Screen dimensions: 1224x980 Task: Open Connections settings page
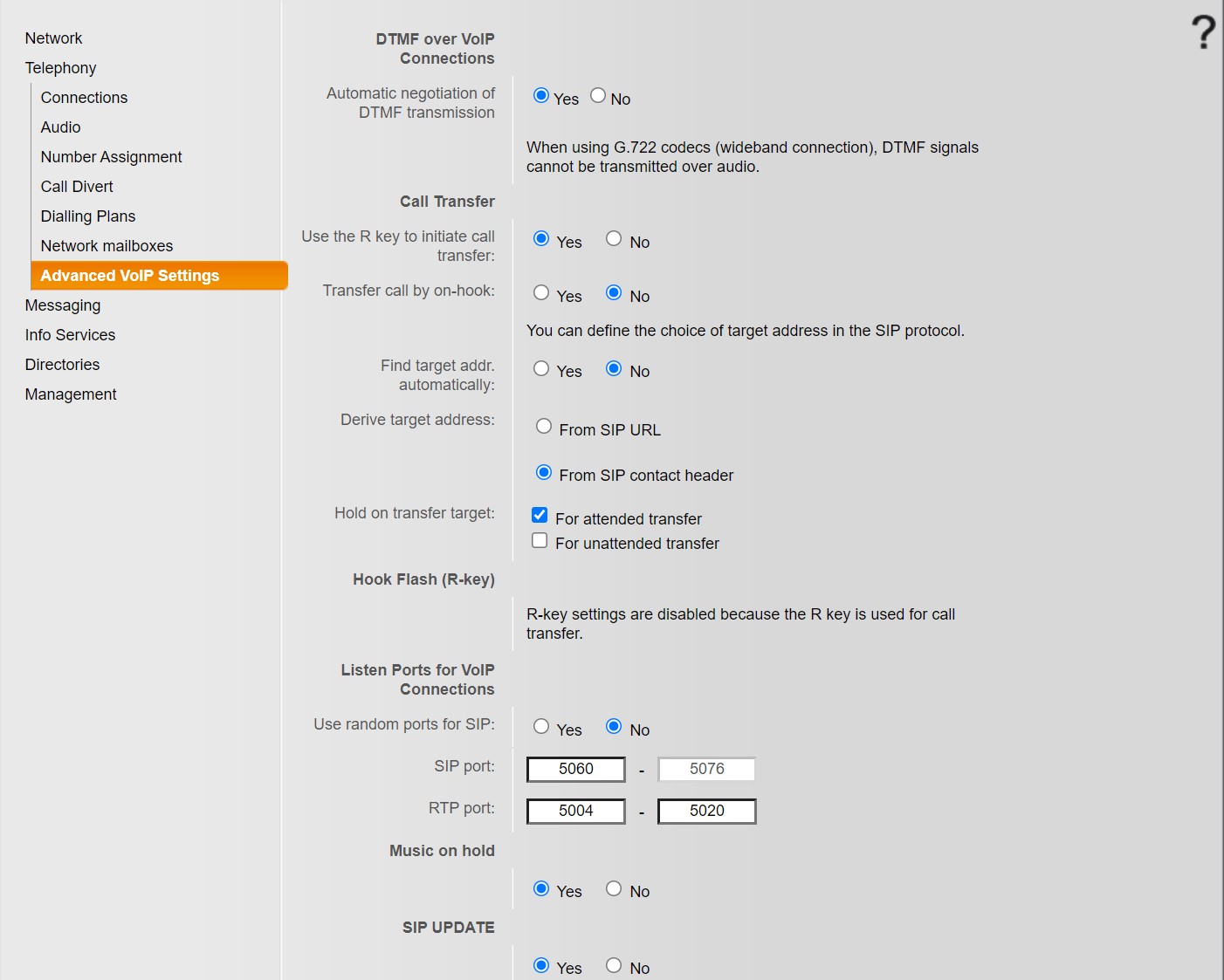click(x=84, y=98)
